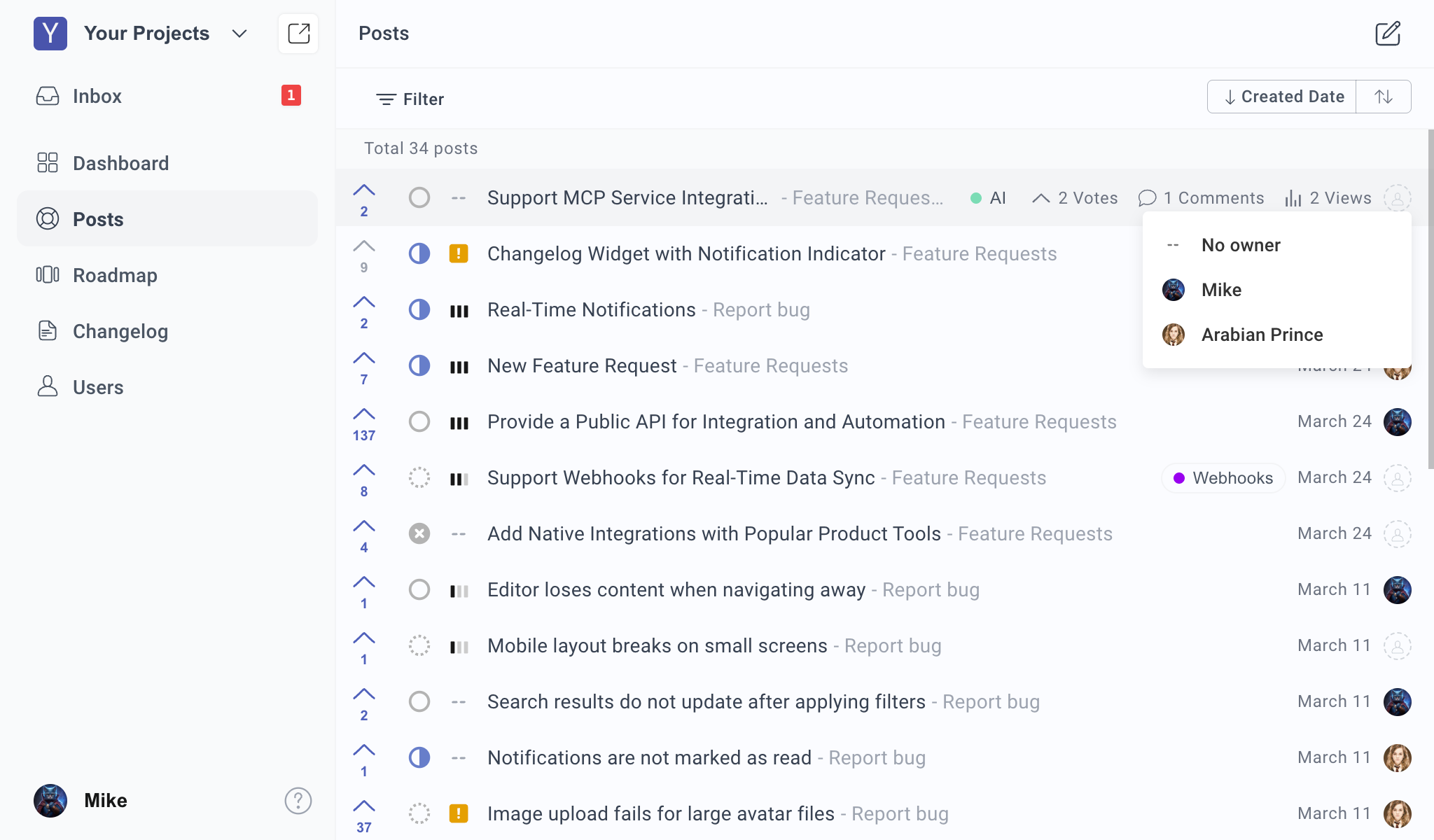Image resolution: width=1434 pixels, height=840 pixels.
Task: Upvote the Provide a Public API post
Action: click(x=364, y=414)
